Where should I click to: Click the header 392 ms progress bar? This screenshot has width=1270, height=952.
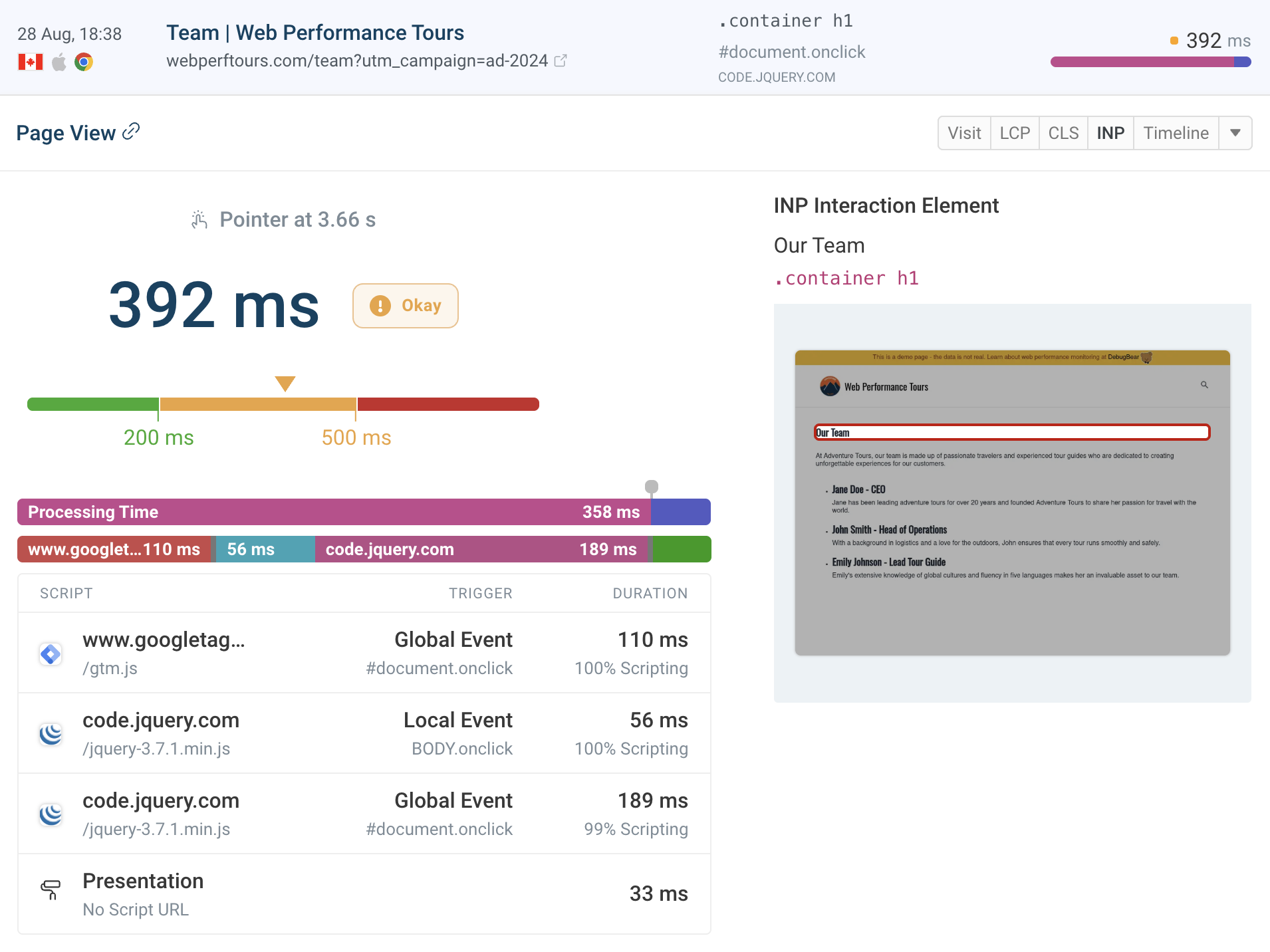1150,62
